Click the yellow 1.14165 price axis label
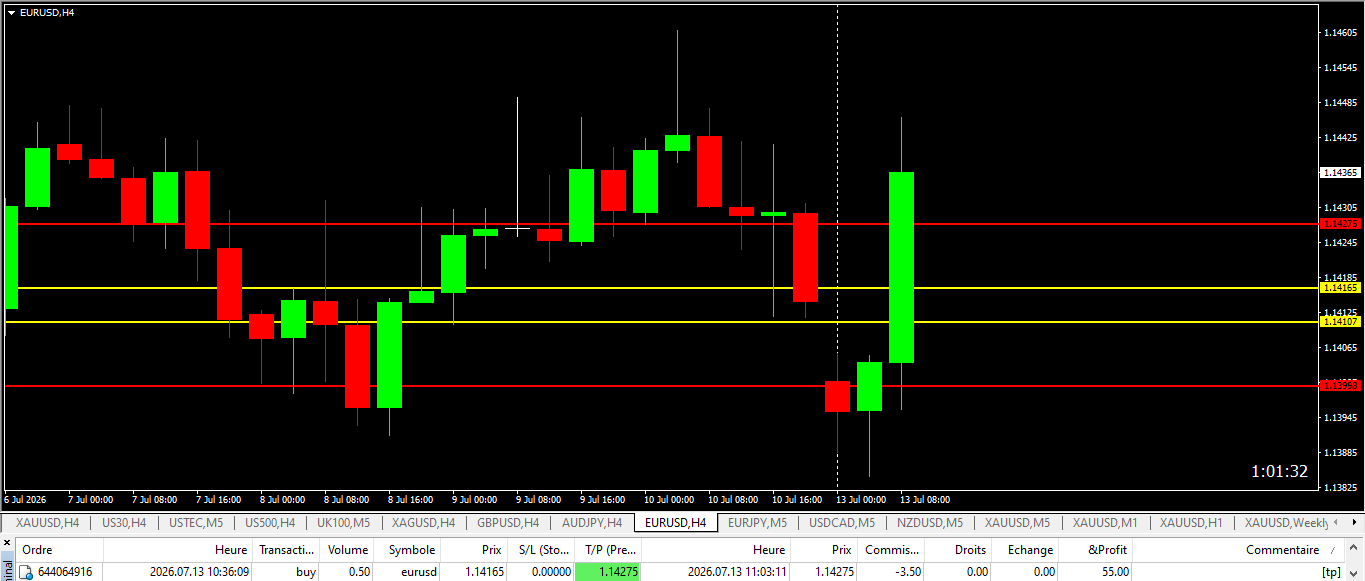 (x=1340, y=287)
